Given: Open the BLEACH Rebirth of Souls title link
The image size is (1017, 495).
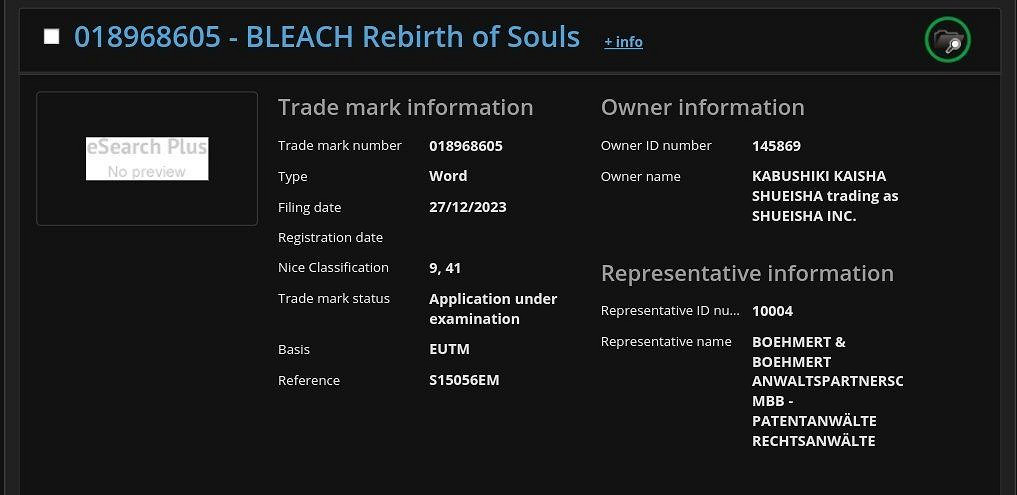Looking at the screenshot, I should (327, 37).
